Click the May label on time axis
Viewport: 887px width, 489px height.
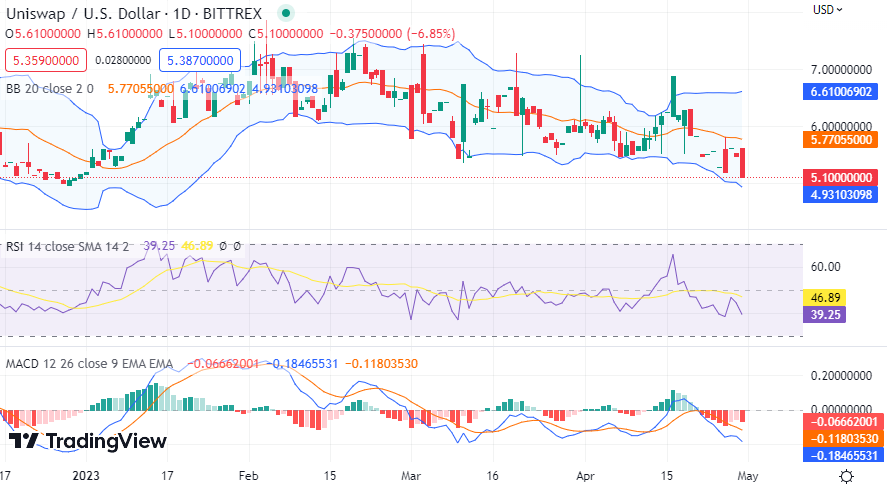pos(748,476)
